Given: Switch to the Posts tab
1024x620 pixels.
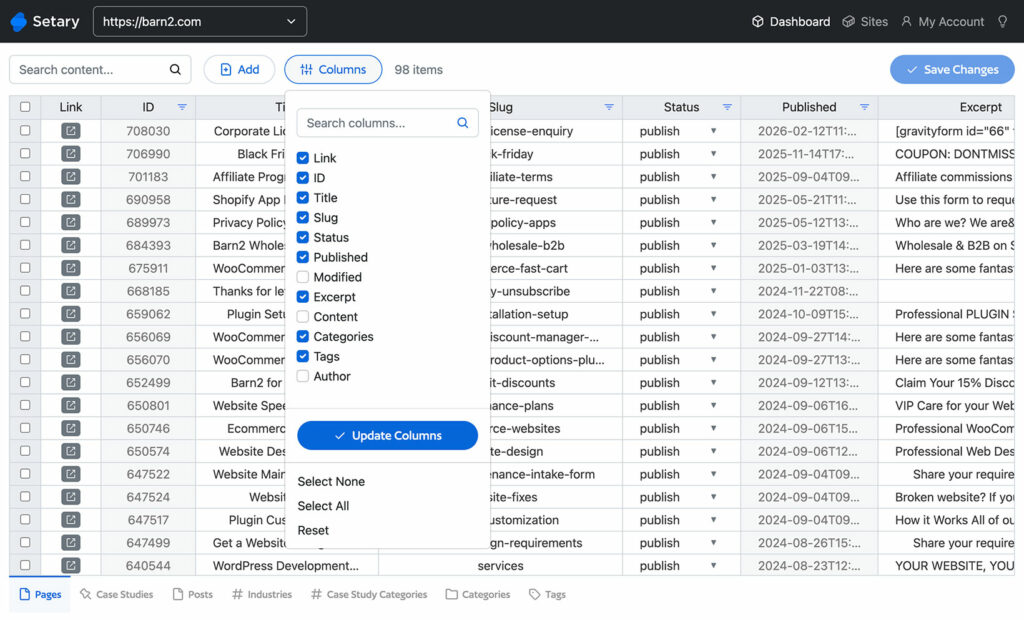Looking at the screenshot, I should [x=193, y=595].
